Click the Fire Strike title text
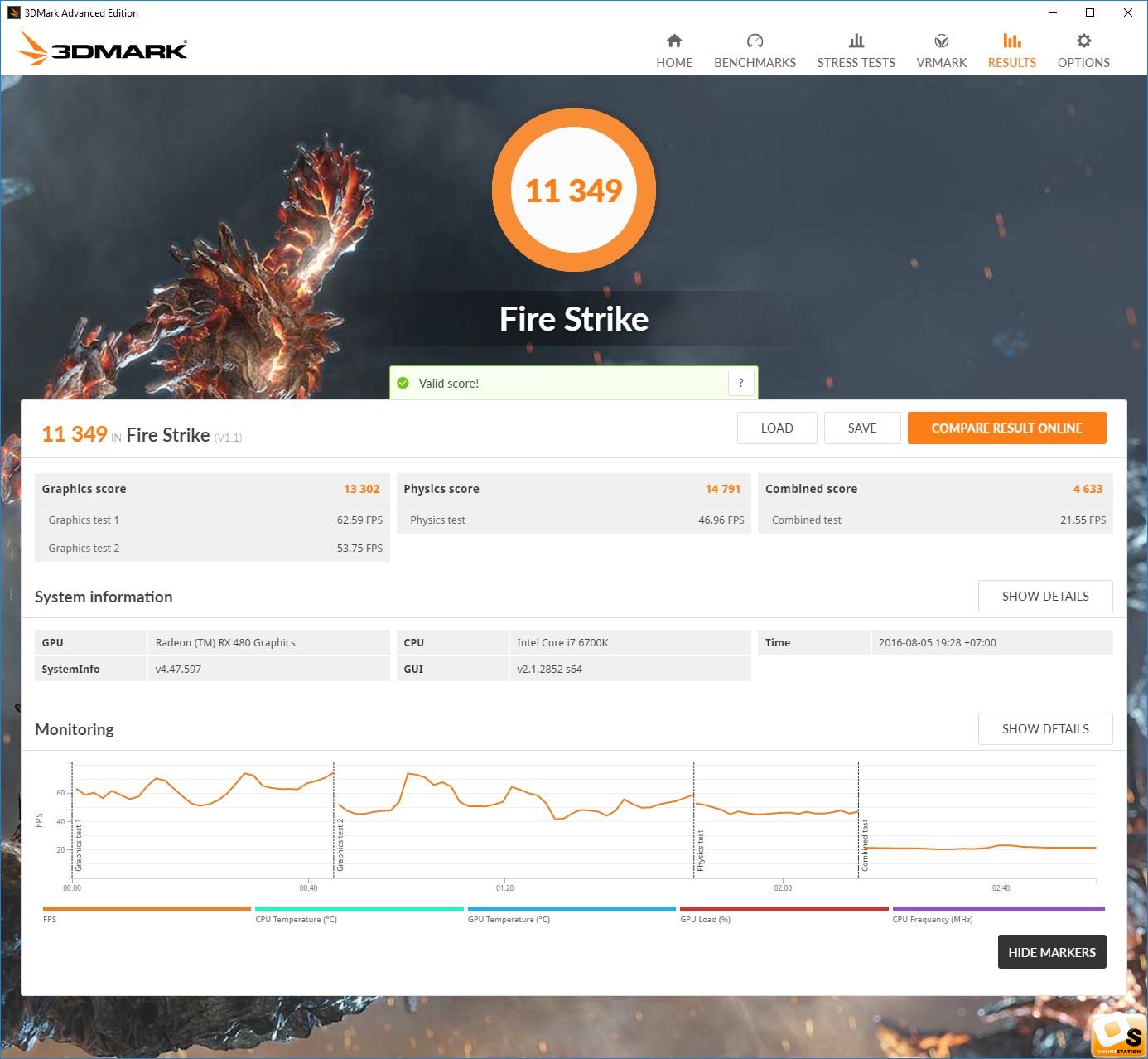1148x1059 pixels. click(x=574, y=319)
